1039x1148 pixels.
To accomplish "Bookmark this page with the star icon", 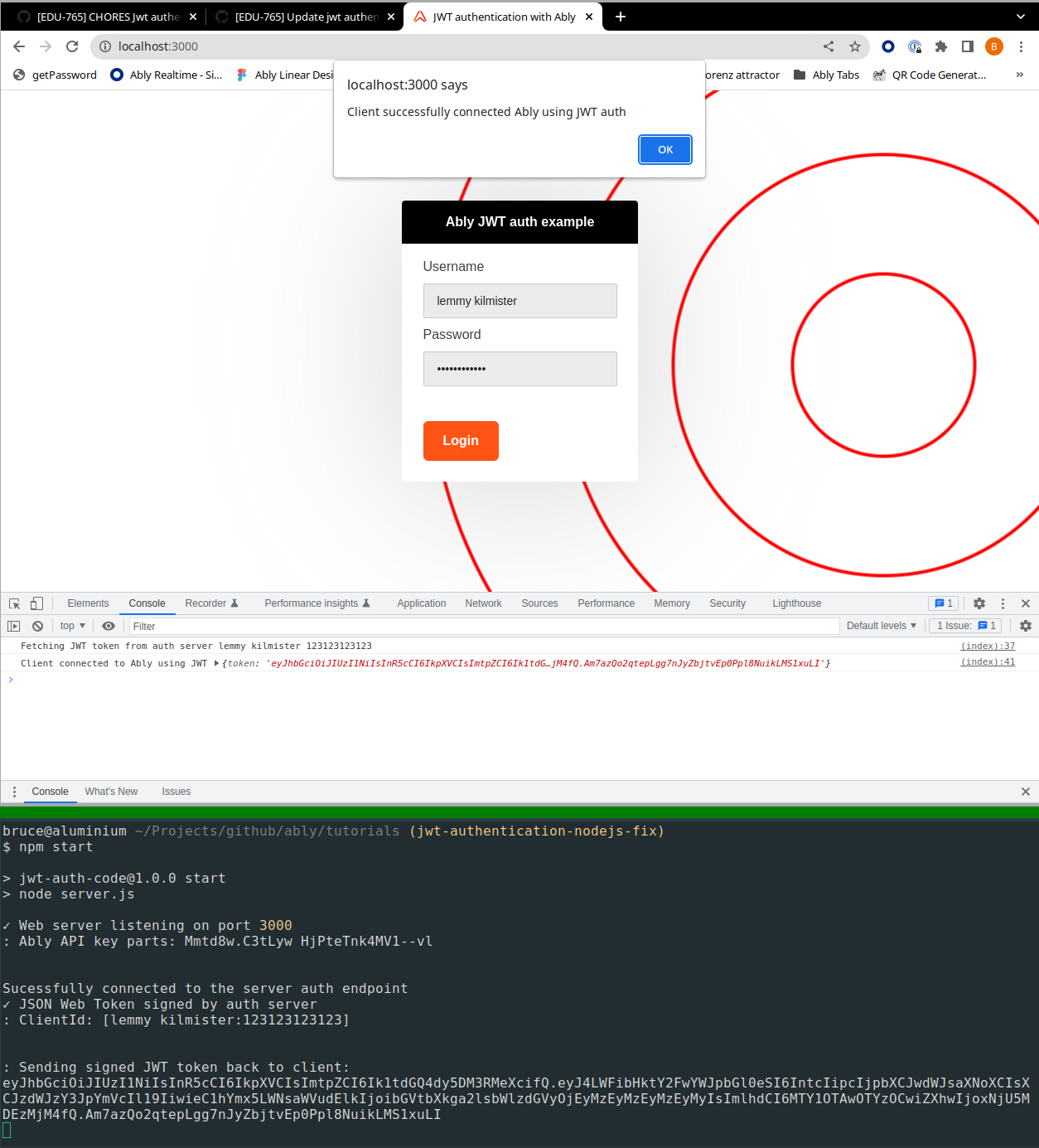I will [x=855, y=46].
